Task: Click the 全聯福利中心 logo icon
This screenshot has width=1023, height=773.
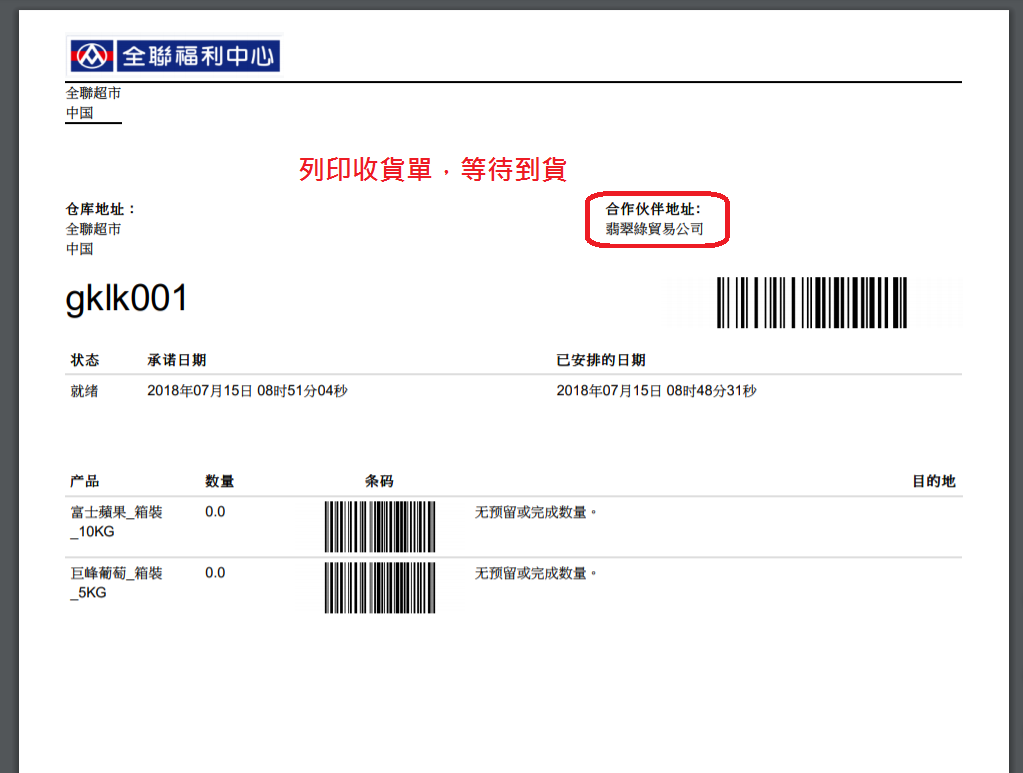Action: point(92,56)
